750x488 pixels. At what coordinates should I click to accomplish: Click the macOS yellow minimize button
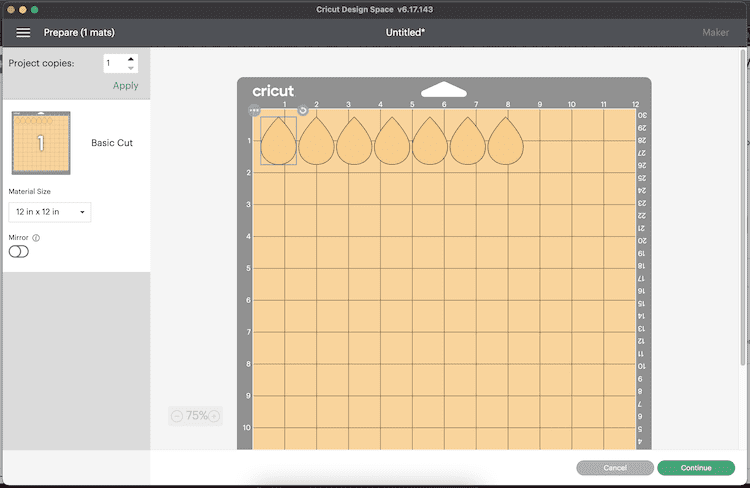coord(22,10)
